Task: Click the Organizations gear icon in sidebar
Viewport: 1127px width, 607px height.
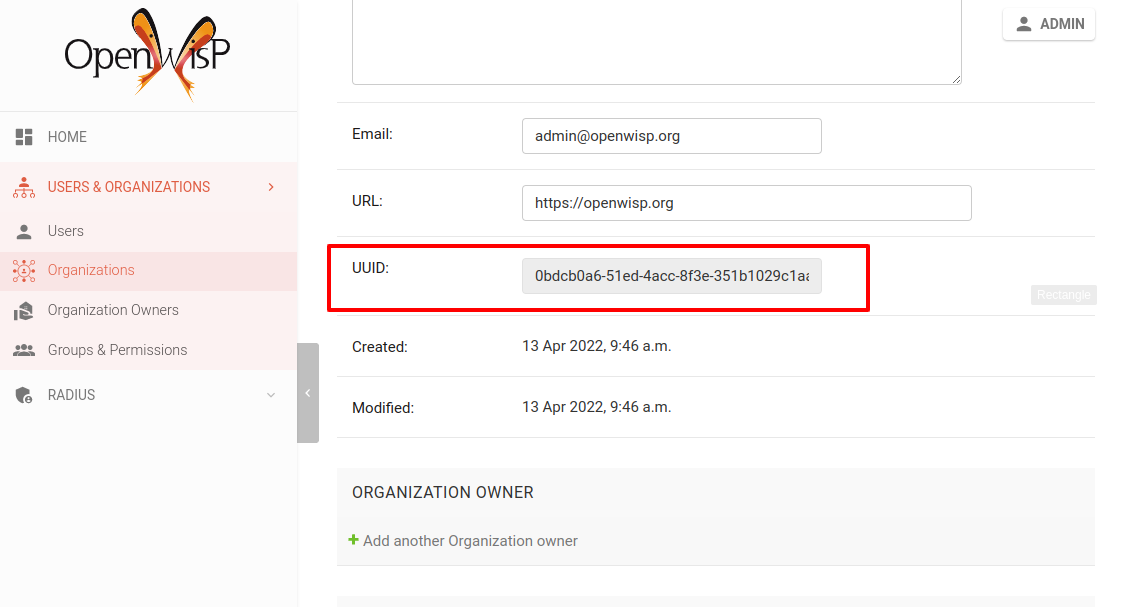Action: pos(24,270)
